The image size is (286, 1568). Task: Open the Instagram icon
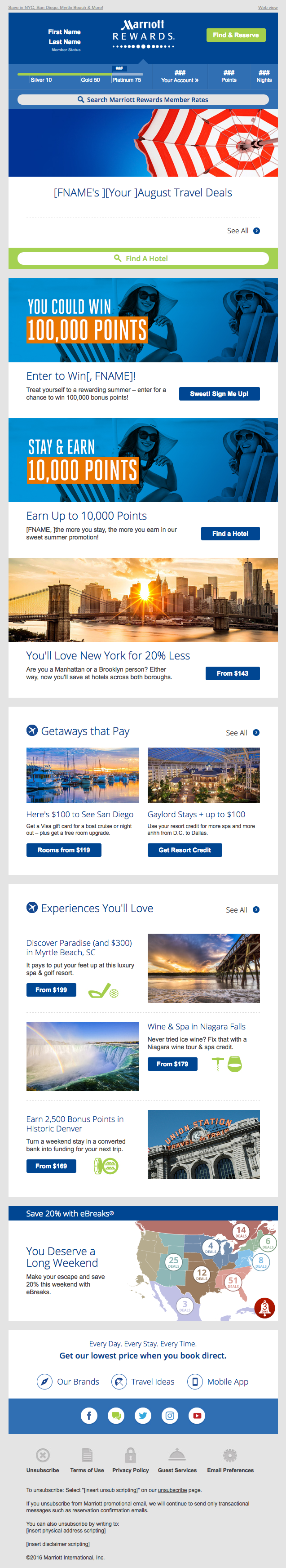(170, 1415)
